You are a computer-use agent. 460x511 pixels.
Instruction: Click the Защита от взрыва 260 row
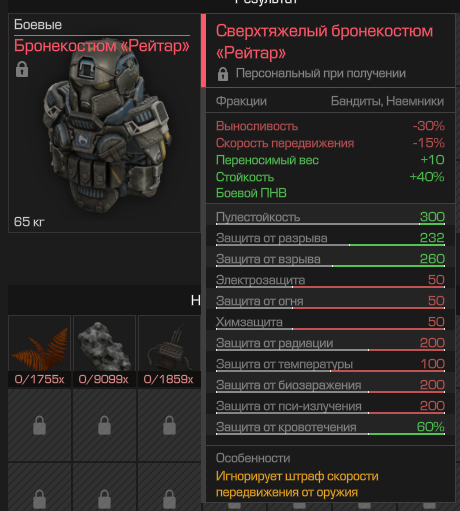pyautogui.click(x=330, y=259)
